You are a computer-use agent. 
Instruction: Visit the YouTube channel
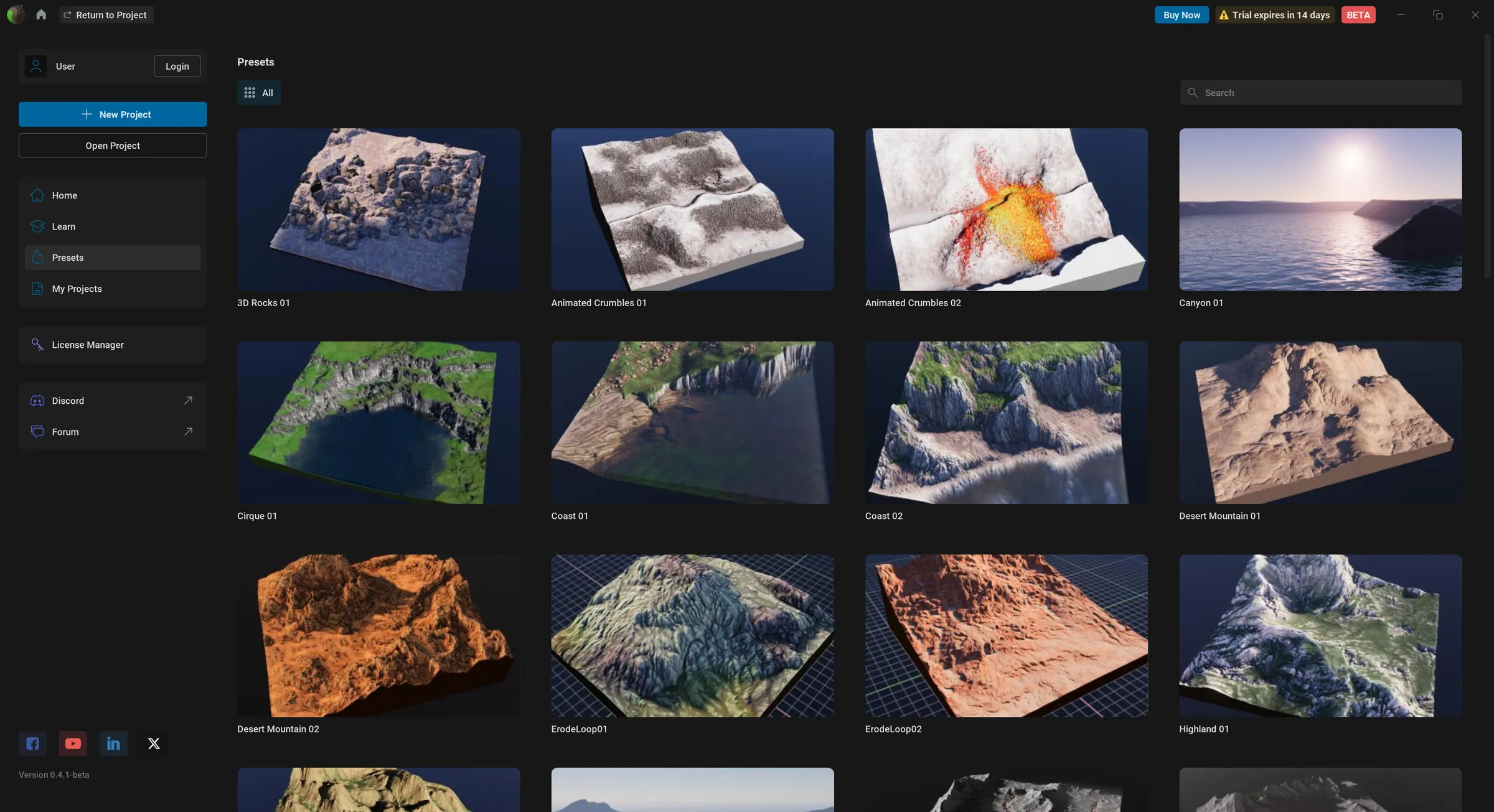(73, 743)
